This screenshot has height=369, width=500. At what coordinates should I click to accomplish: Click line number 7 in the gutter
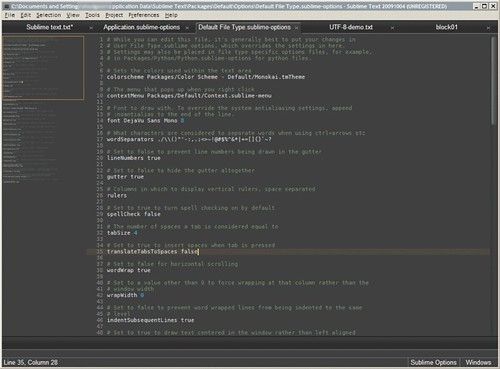click(101, 77)
